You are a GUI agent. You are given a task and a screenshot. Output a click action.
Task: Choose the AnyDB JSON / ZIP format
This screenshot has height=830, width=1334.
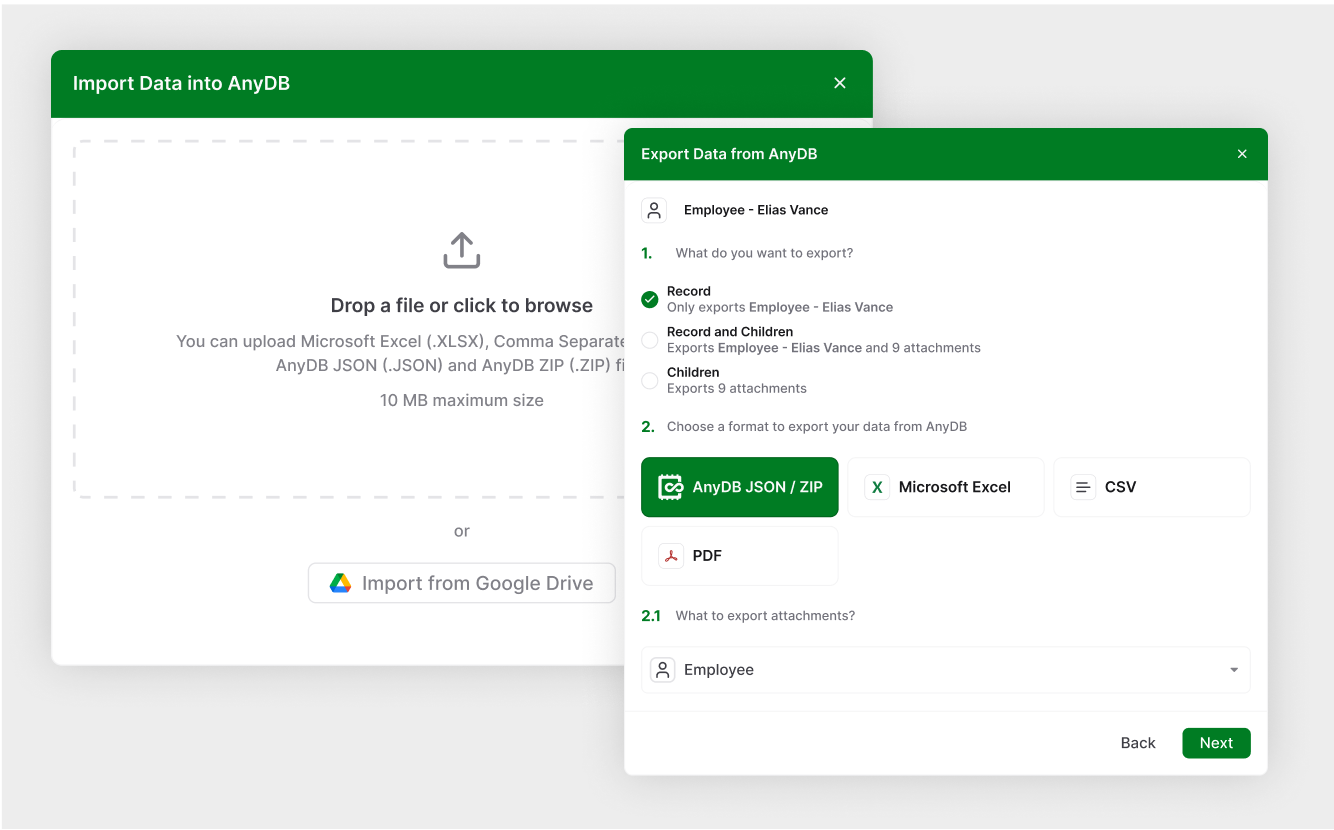click(x=740, y=487)
